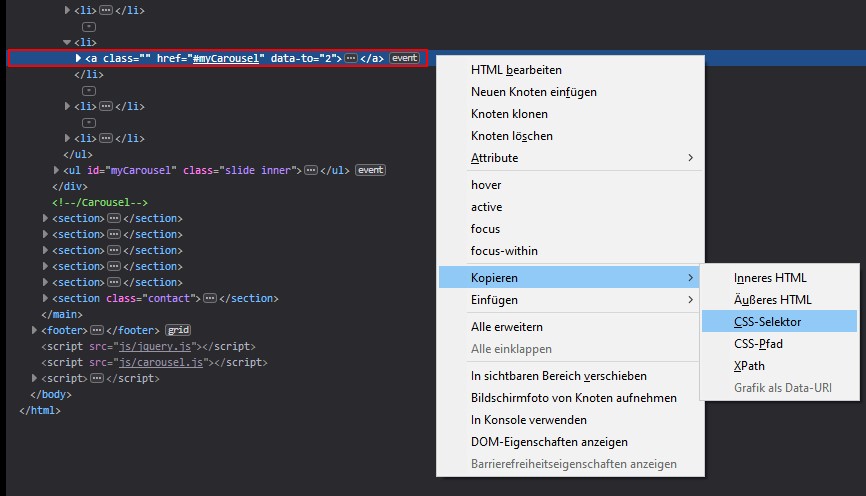Choose In sichtbaren Bereich verschieben
Viewport: 866px width, 496px height.
(571, 376)
